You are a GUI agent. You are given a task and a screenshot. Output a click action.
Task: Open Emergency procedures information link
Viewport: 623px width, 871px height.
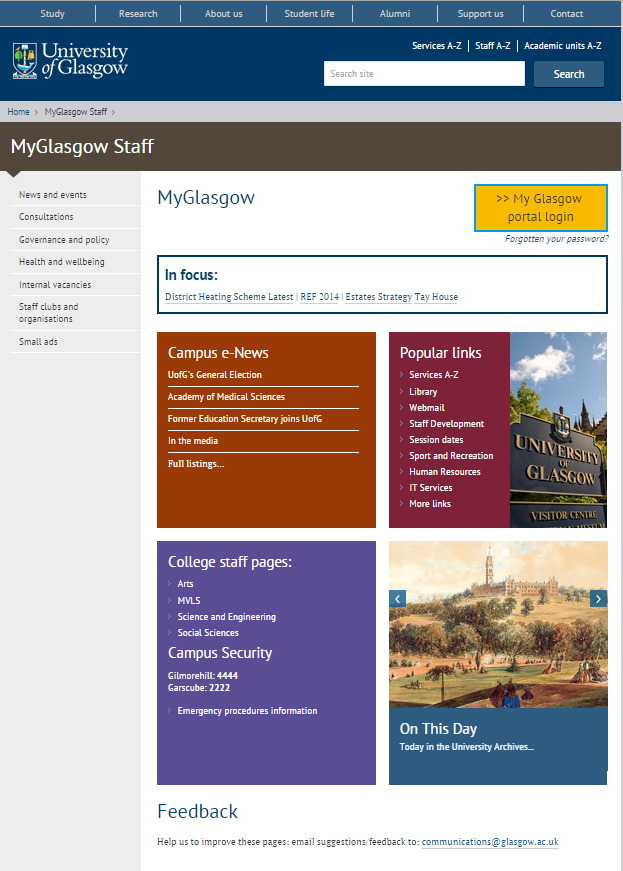pyautogui.click(x=247, y=711)
